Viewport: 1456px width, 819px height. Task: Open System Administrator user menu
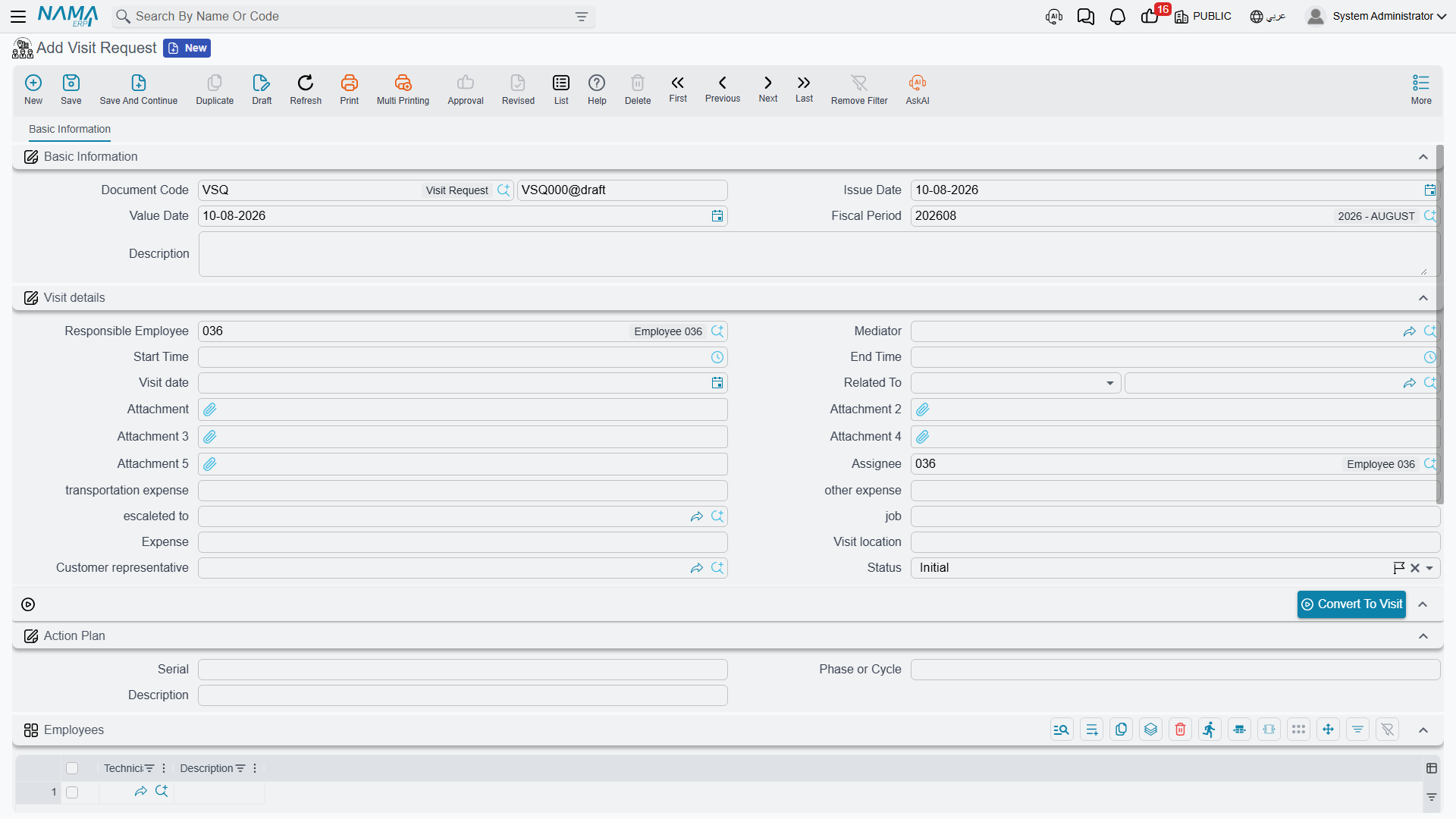tap(1376, 16)
